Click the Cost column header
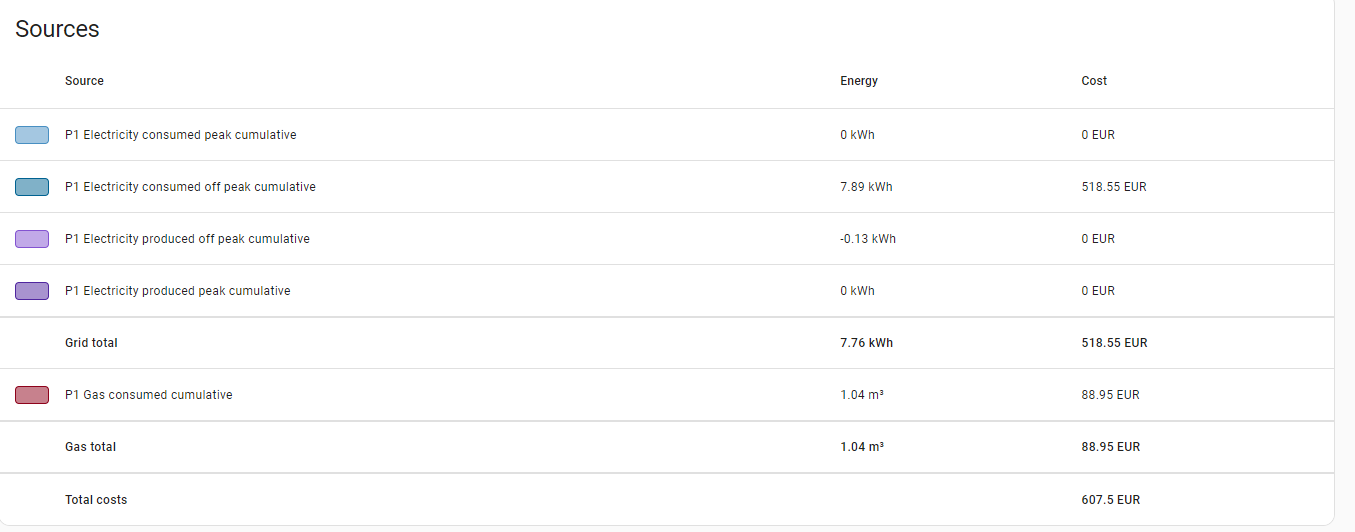This screenshot has height=532, width=1355. point(1094,81)
